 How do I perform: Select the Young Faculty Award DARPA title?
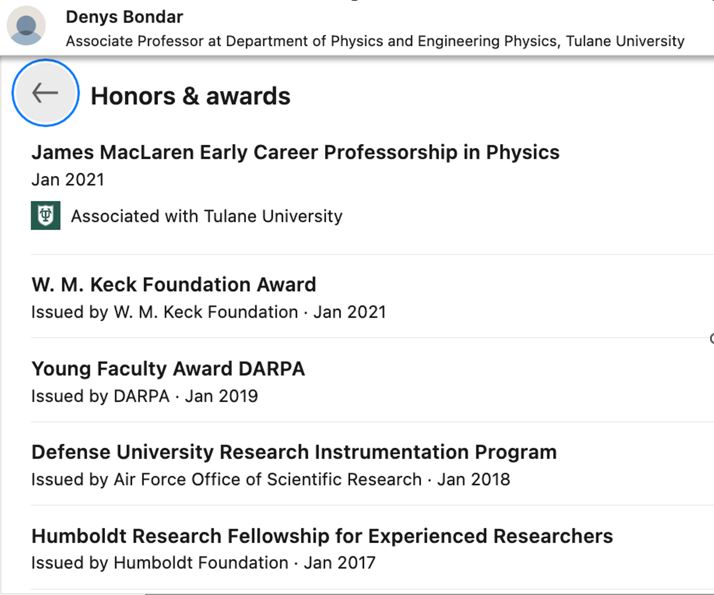(168, 369)
